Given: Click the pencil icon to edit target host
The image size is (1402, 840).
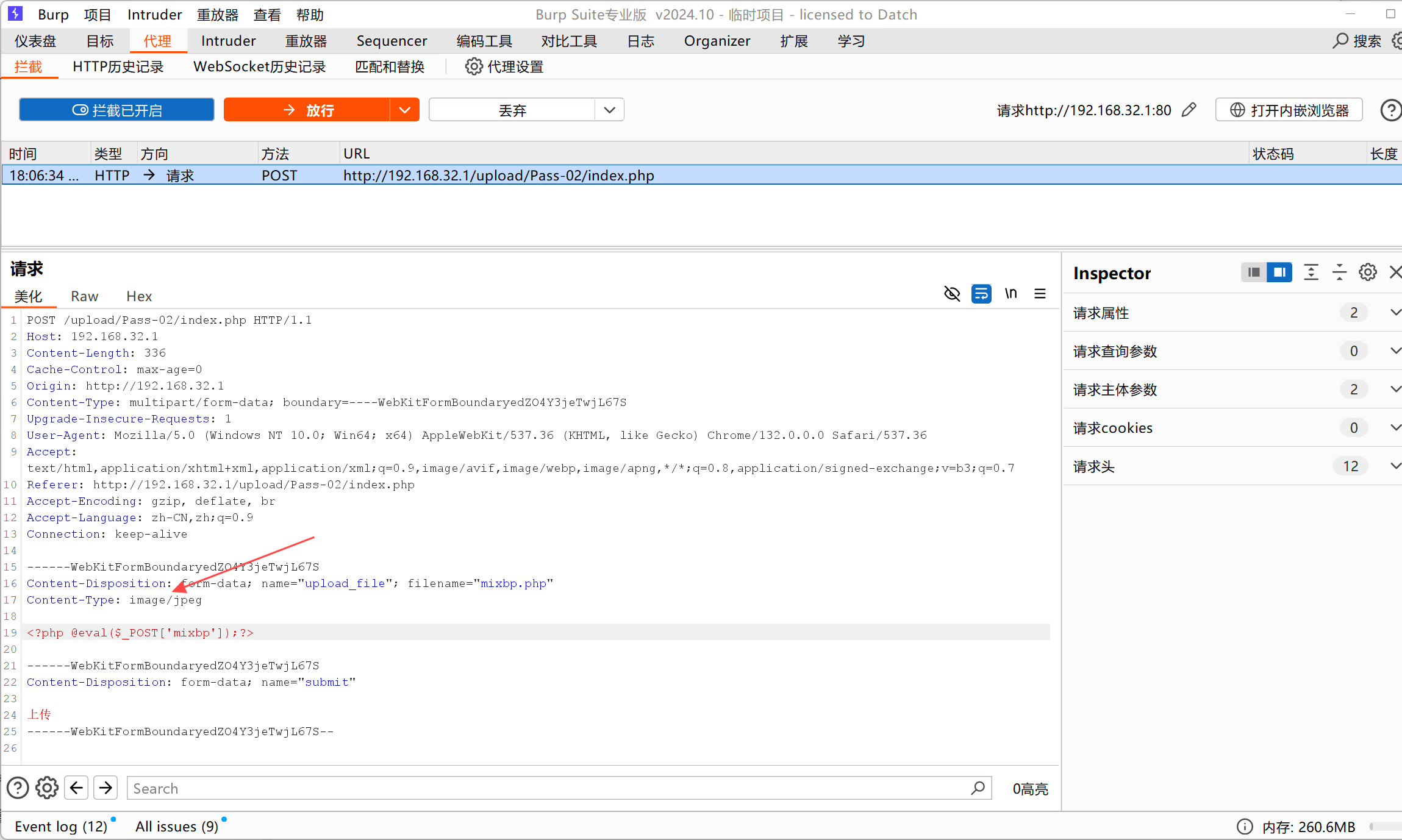Looking at the screenshot, I should tap(1189, 110).
